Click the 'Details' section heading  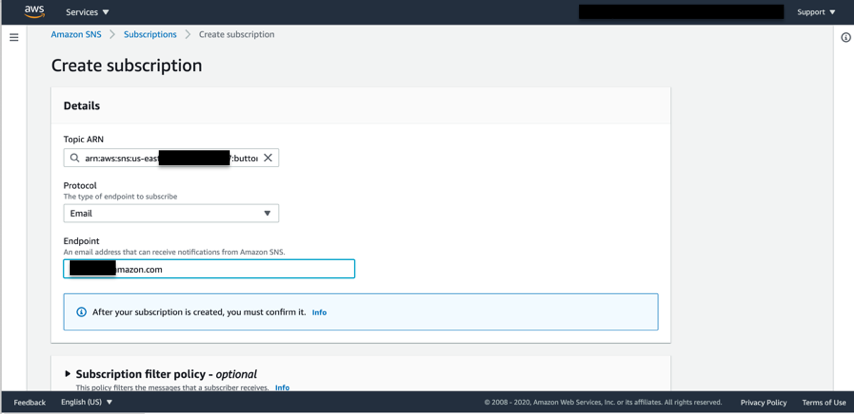click(x=82, y=106)
